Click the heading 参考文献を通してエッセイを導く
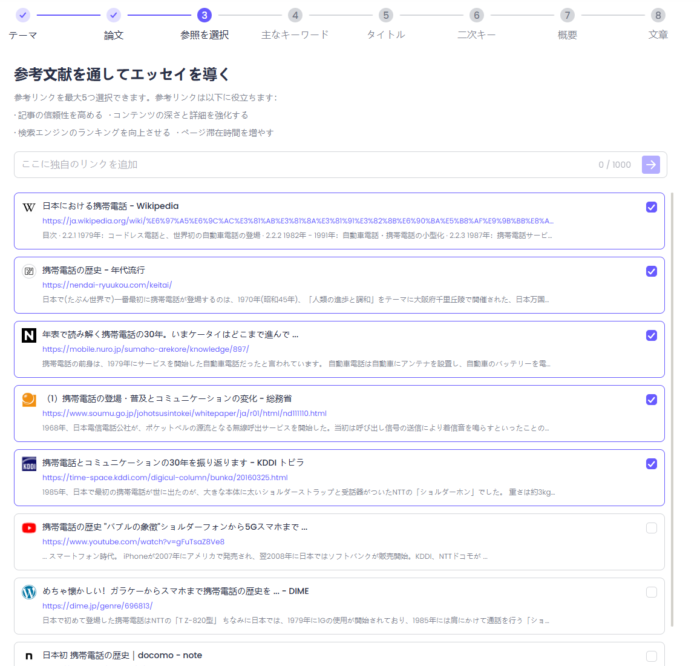 (x=121, y=74)
